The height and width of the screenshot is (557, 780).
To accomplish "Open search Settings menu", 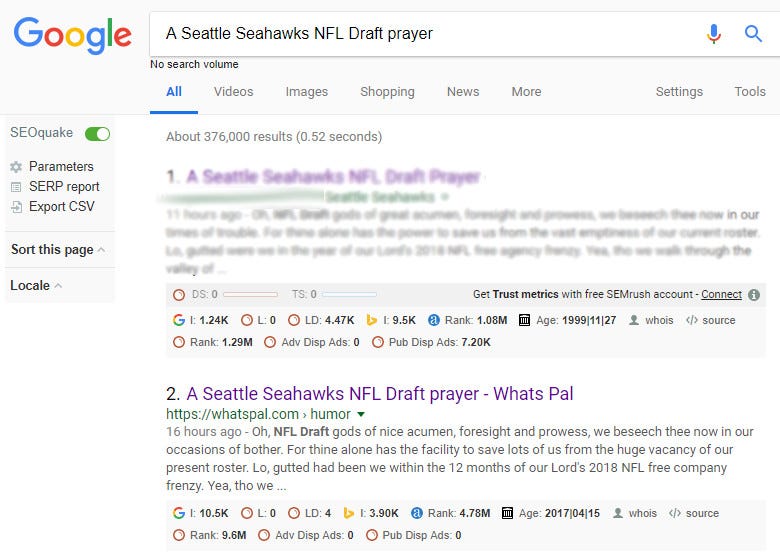I will coord(679,92).
